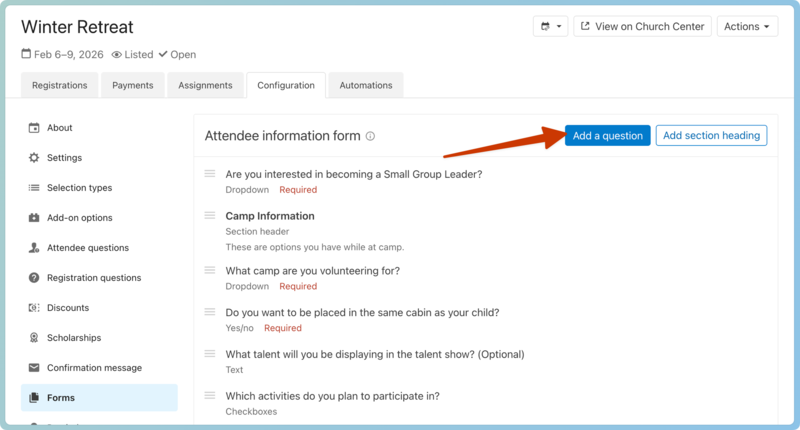Click the Discounts ticket icon

[34, 308]
